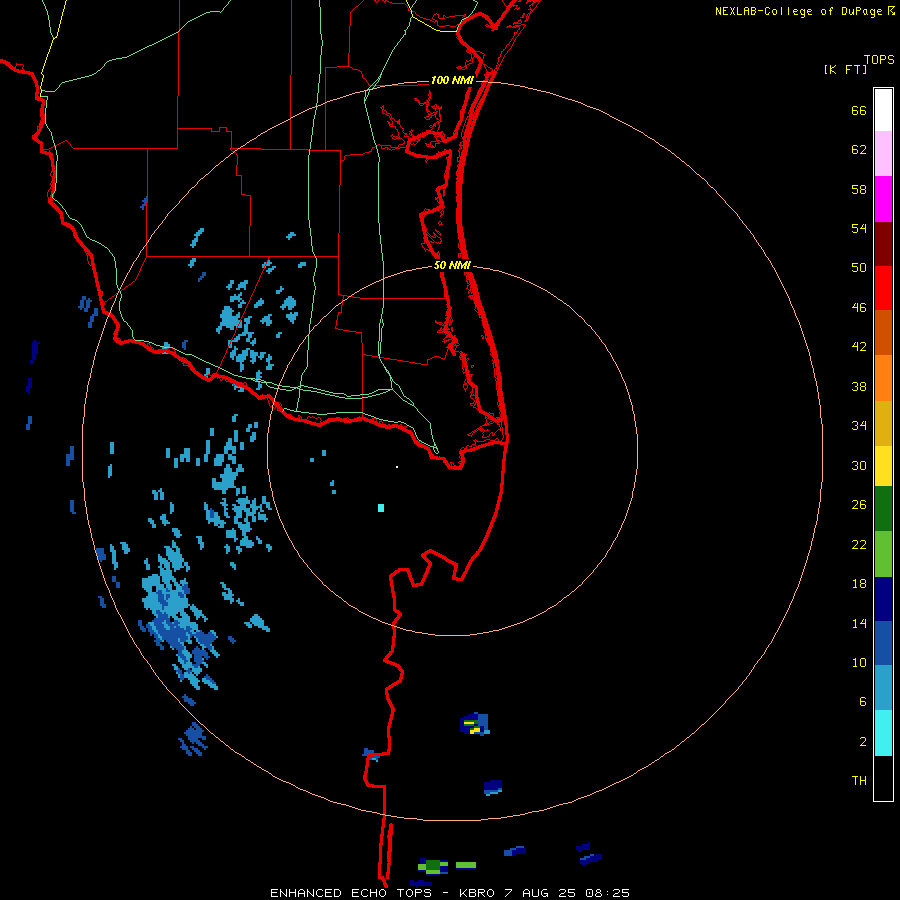The image size is (900, 900).
Task: Click the 6 legend value
Action: [x=862, y=701]
